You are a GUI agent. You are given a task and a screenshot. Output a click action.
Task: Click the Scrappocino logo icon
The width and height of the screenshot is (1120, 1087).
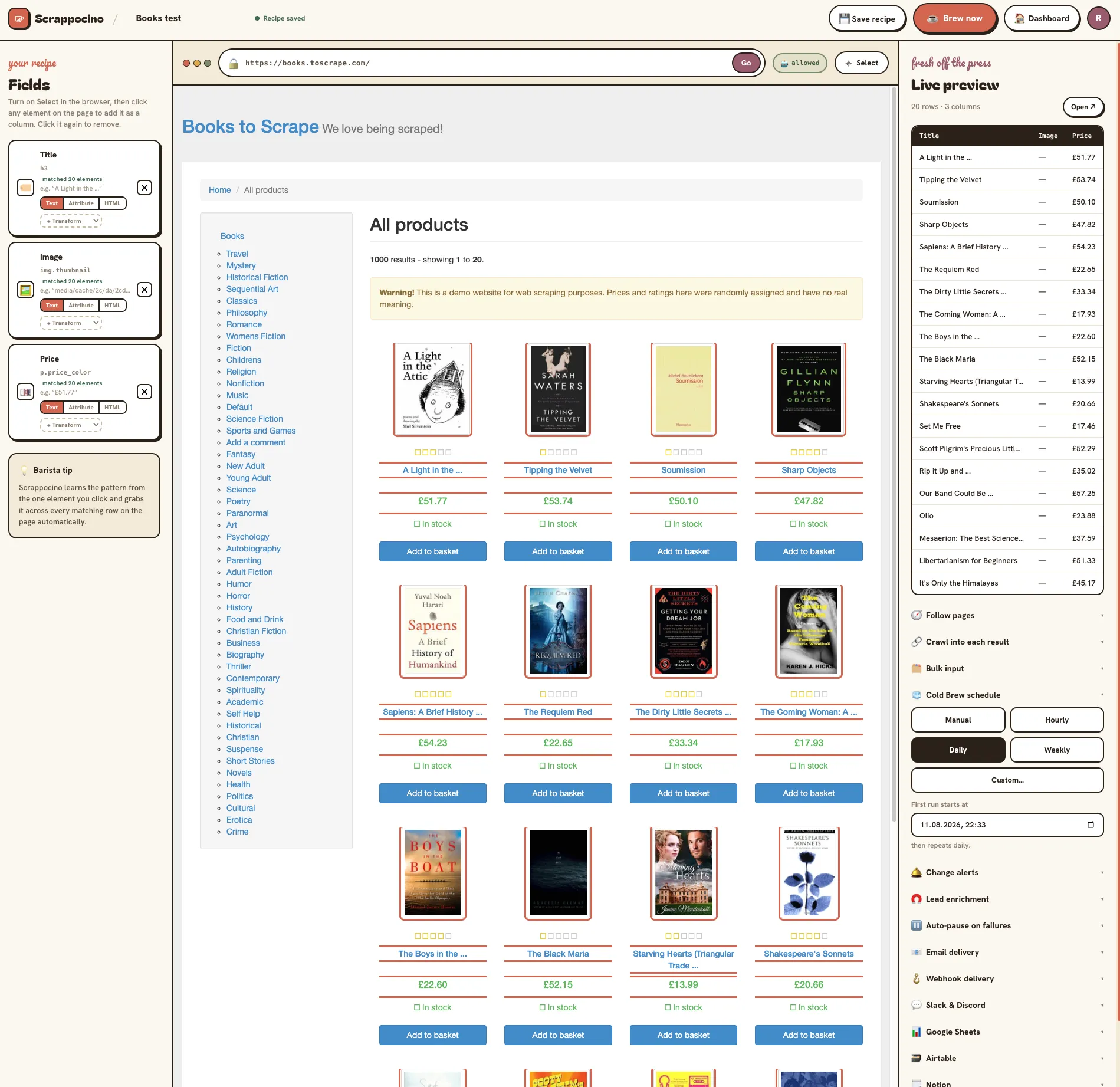point(19,19)
